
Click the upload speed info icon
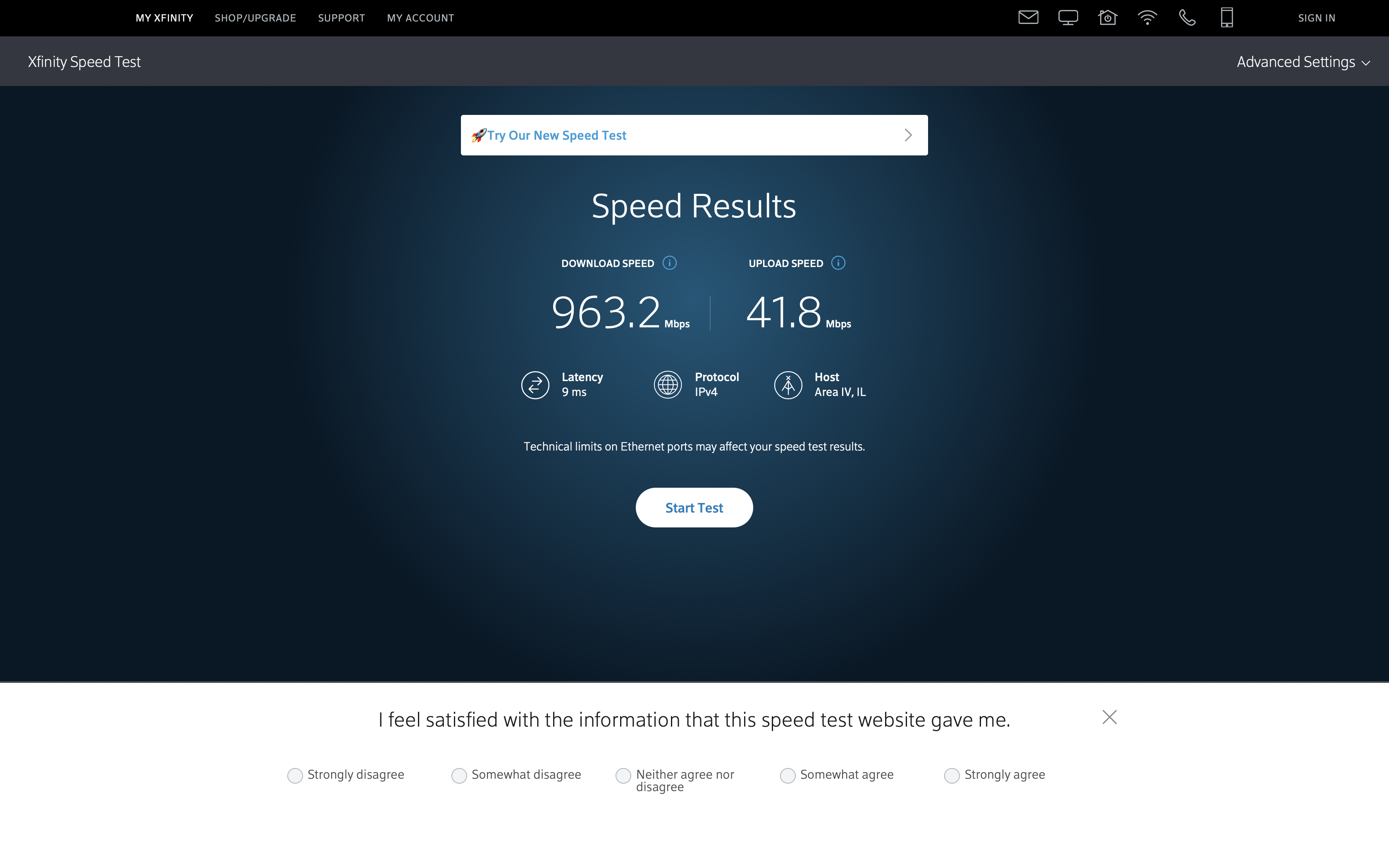pyautogui.click(x=838, y=263)
